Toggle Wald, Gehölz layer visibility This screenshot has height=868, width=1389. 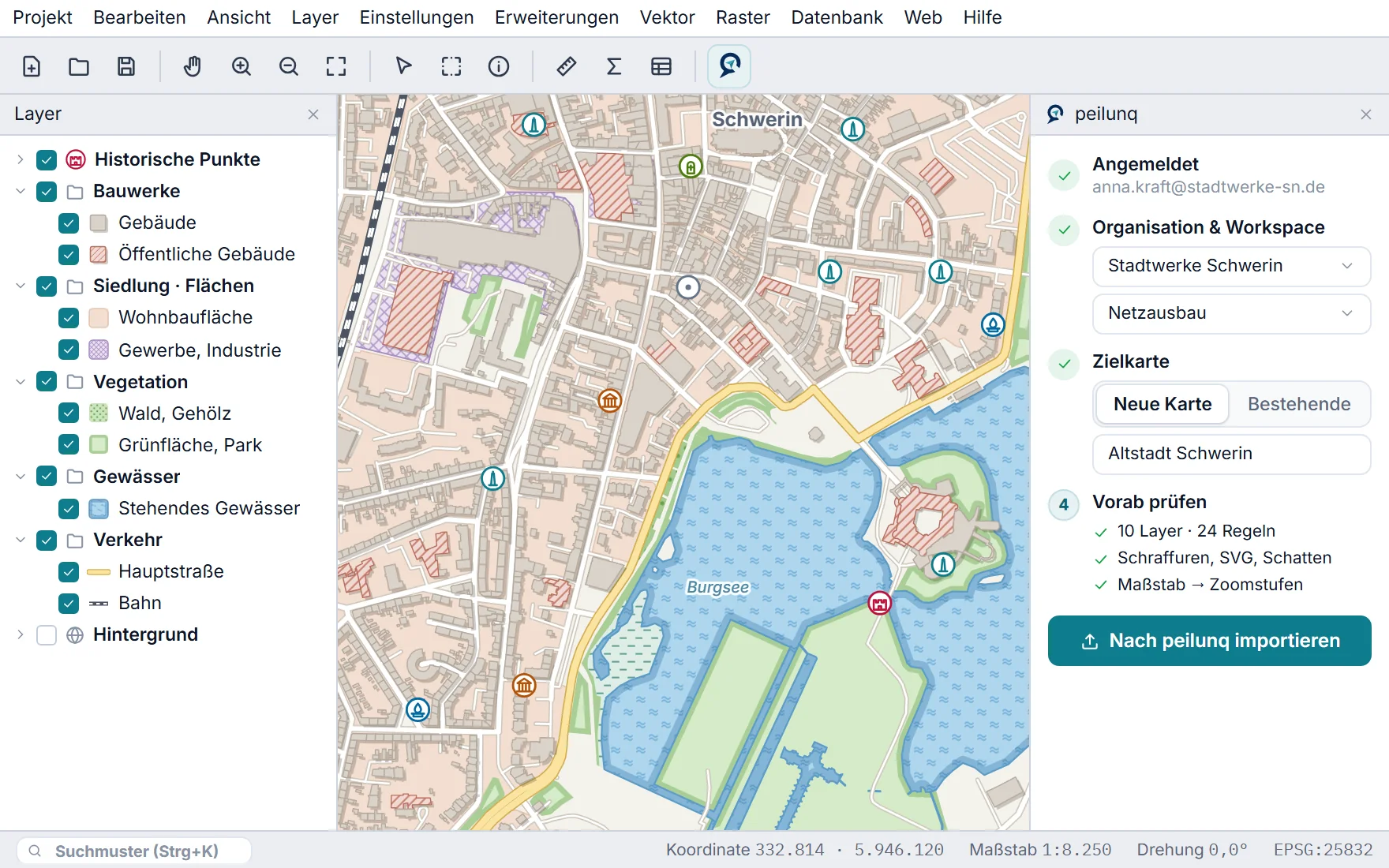tap(69, 413)
